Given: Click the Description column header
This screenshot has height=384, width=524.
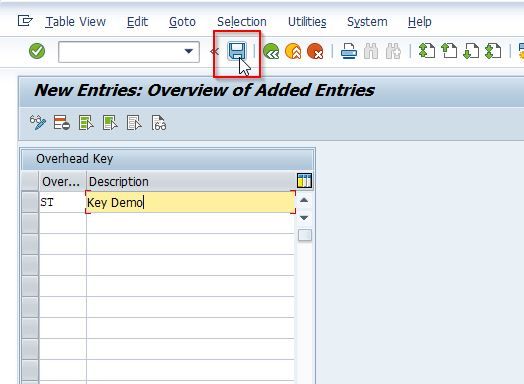Looking at the screenshot, I should tap(191, 181).
